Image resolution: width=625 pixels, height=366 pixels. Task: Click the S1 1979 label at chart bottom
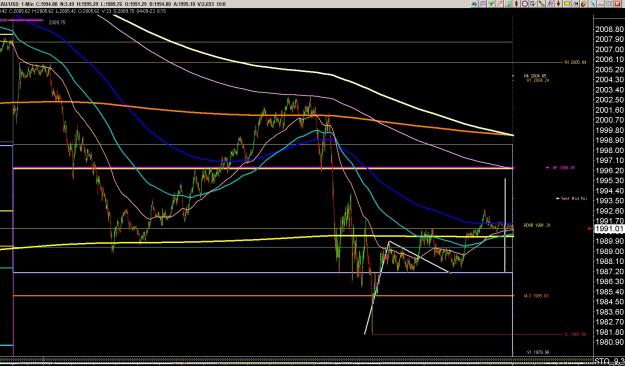tap(538, 352)
